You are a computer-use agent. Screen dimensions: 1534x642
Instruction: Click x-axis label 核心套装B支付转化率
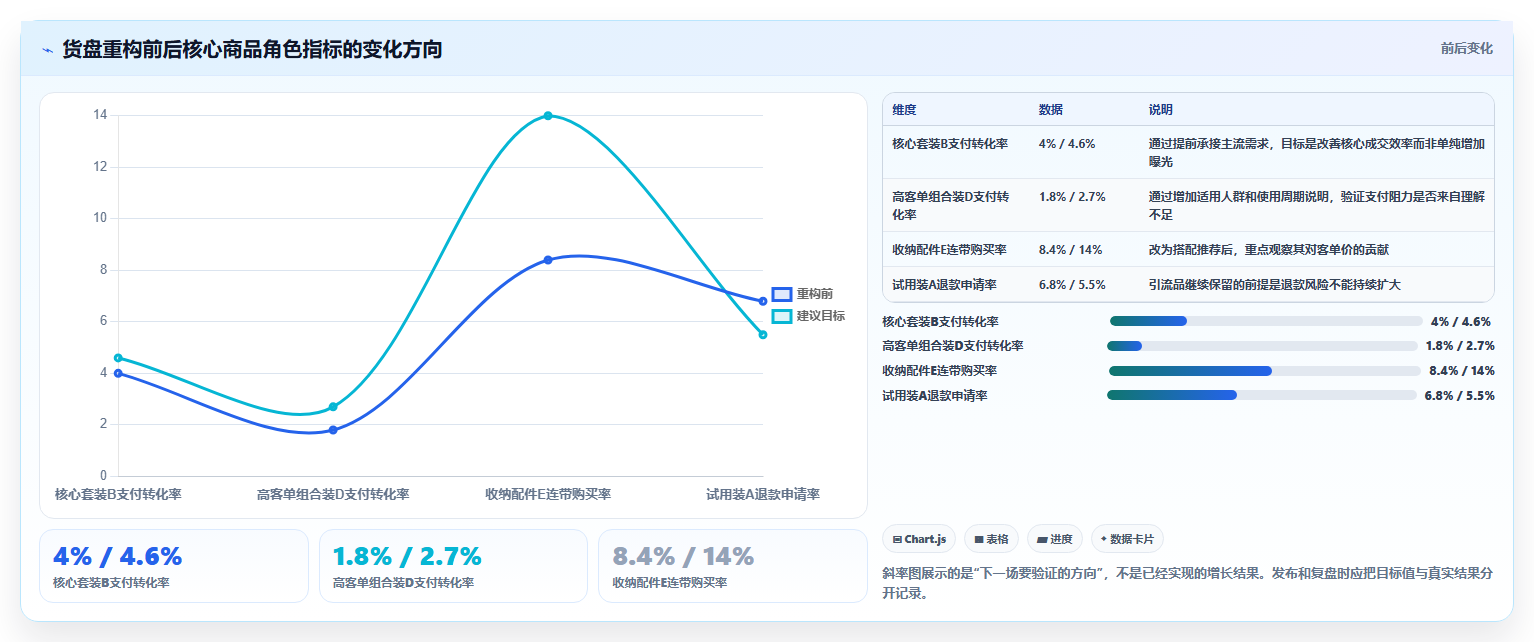[118, 494]
